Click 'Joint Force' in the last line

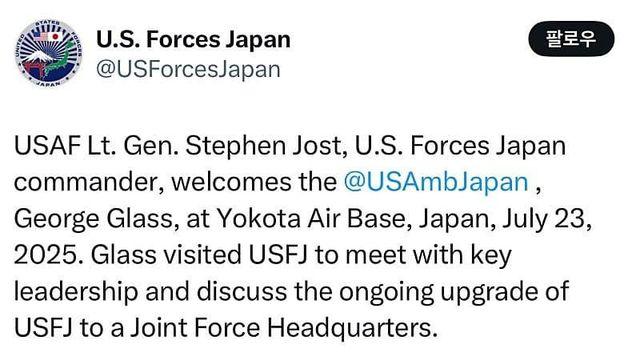point(196,328)
